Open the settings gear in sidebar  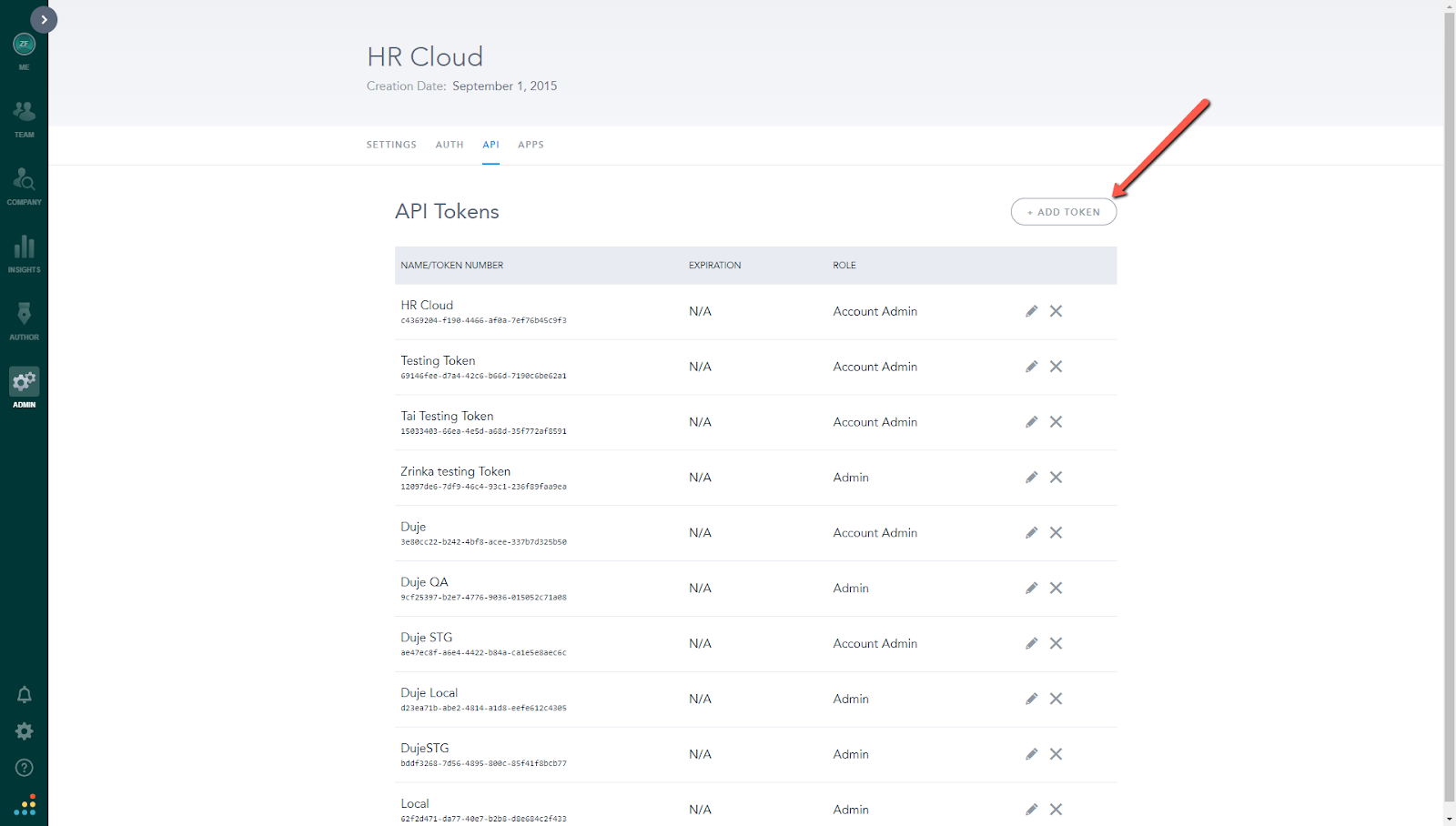25,731
